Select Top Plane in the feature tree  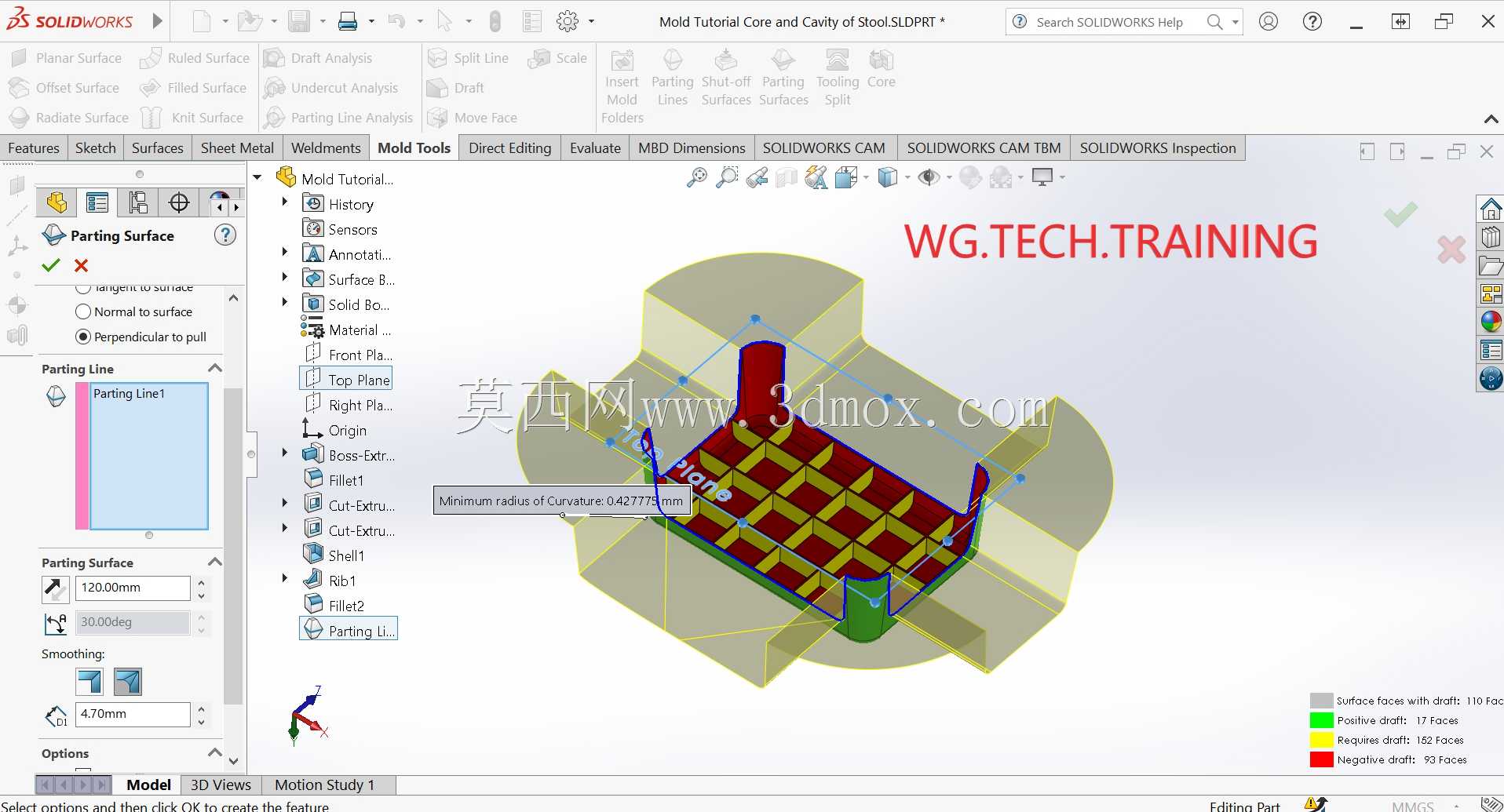pos(346,379)
